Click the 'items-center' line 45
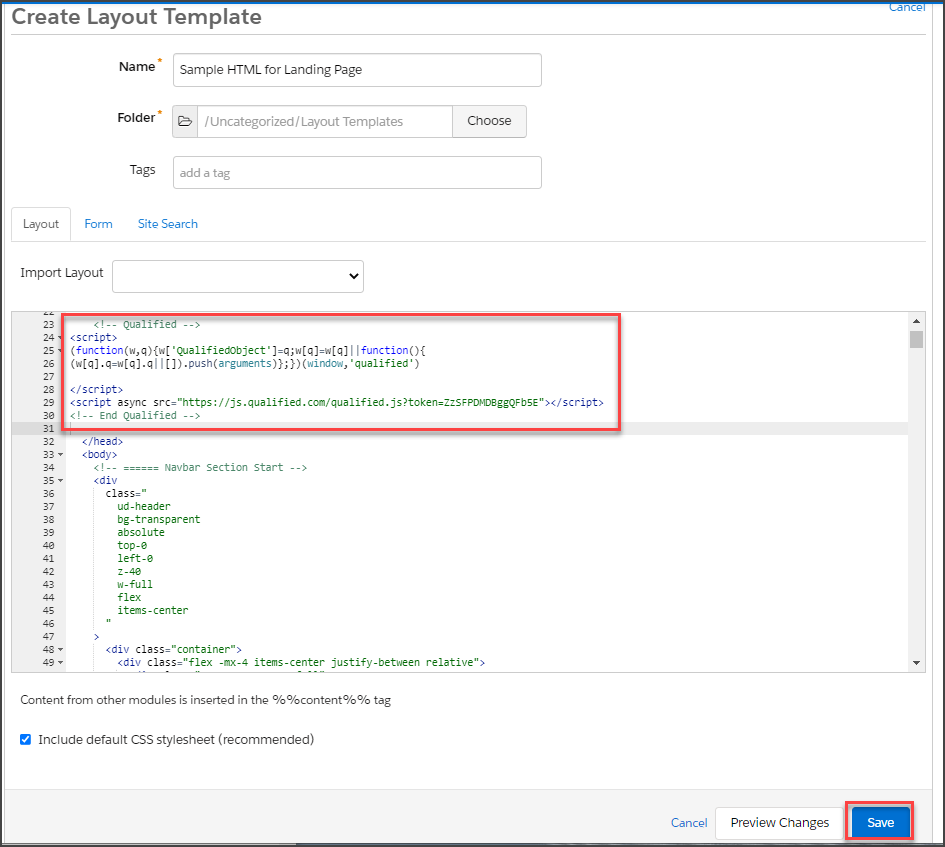The height and width of the screenshot is (847, 945). (x=152, y=610)
